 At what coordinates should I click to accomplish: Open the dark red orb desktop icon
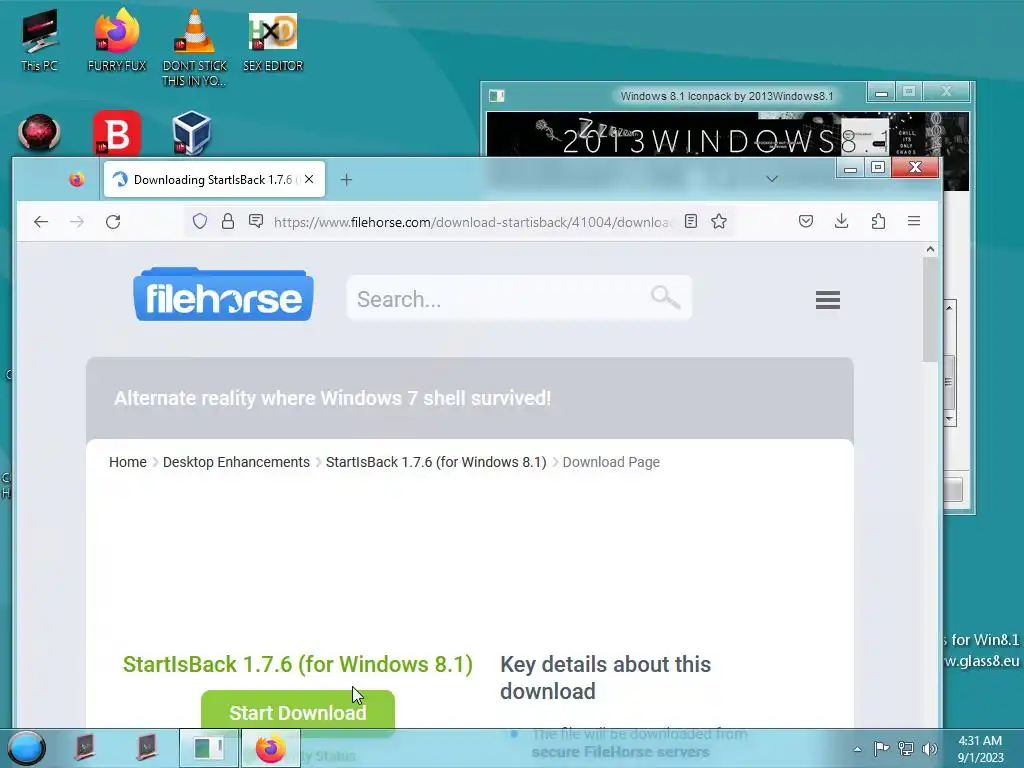(39, 133)
